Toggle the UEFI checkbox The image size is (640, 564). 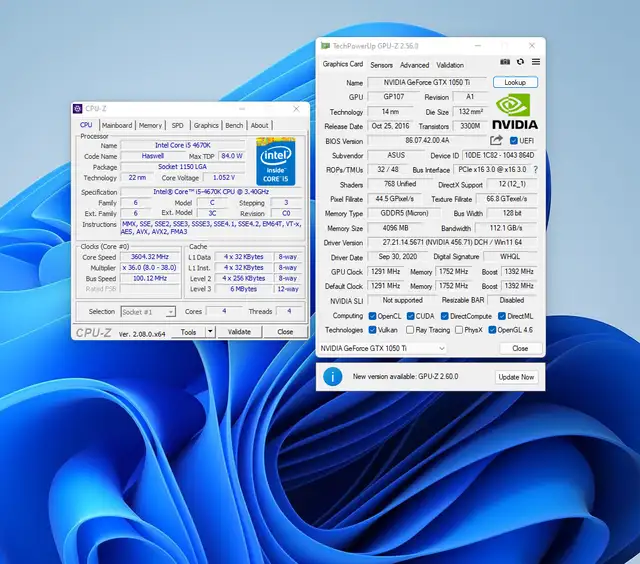513,141
